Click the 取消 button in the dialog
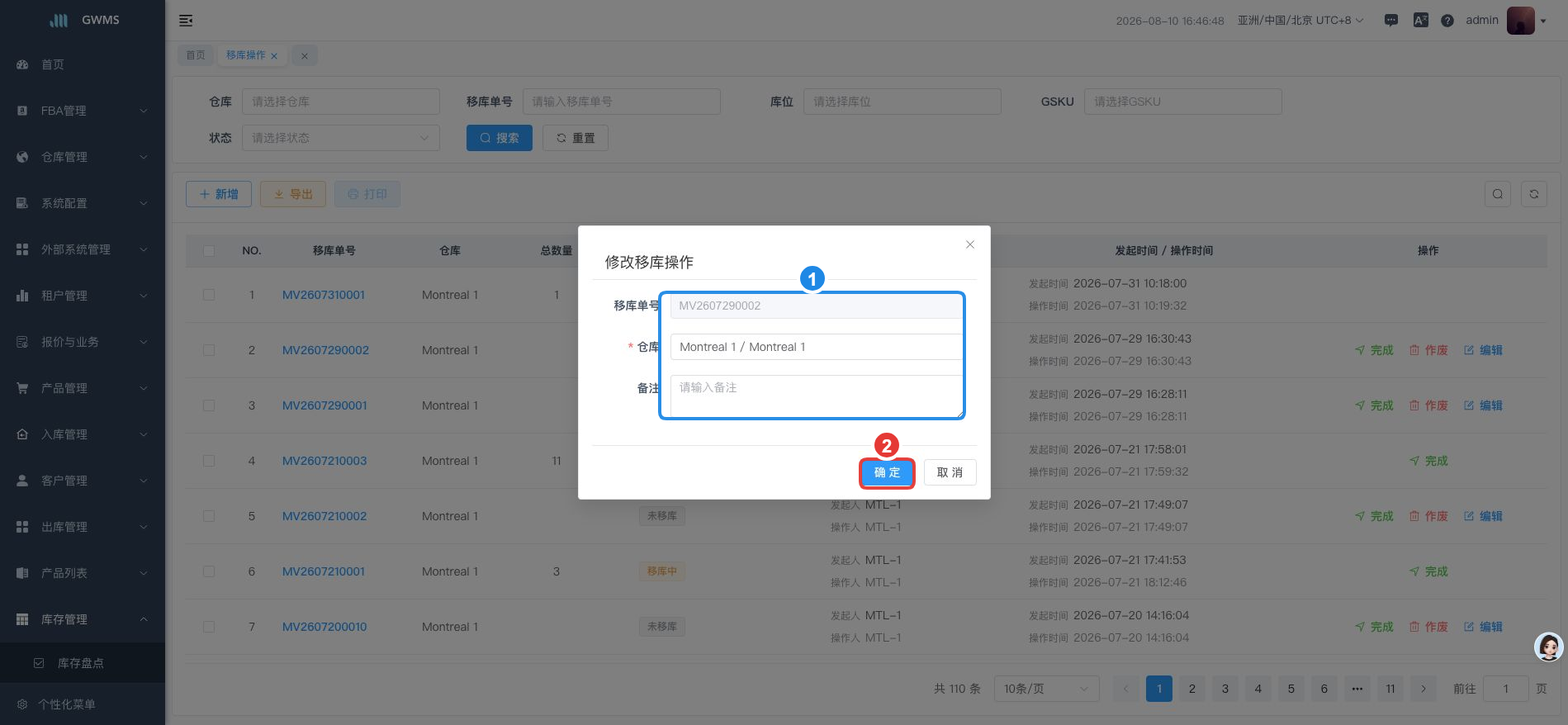The image size is (1568, 725). (x=950, y=472)
